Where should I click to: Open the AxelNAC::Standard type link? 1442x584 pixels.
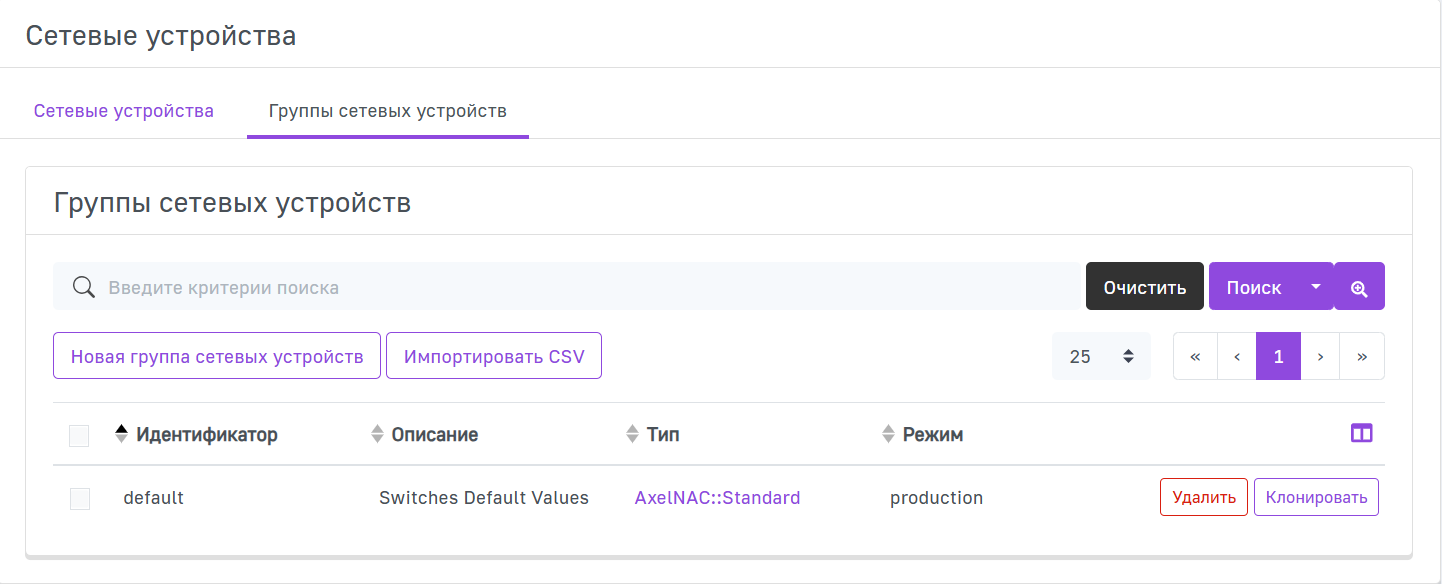717,498
